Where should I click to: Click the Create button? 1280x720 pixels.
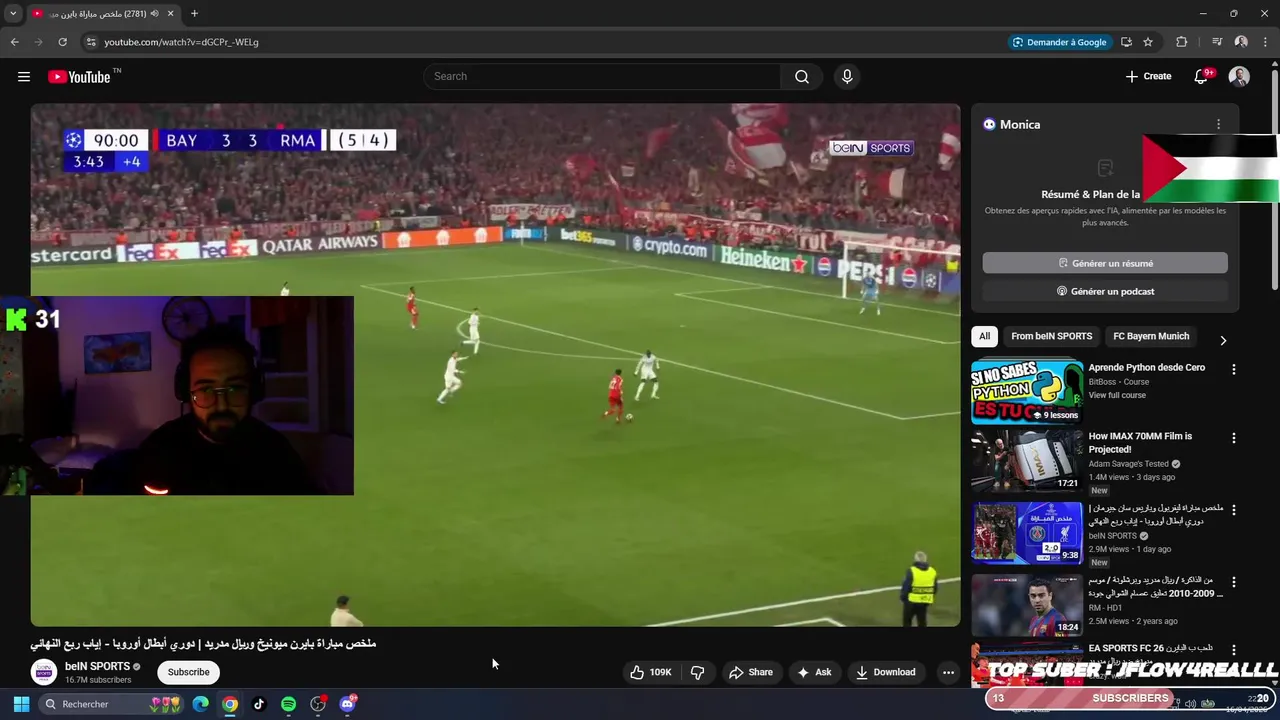coord(1148,77)
